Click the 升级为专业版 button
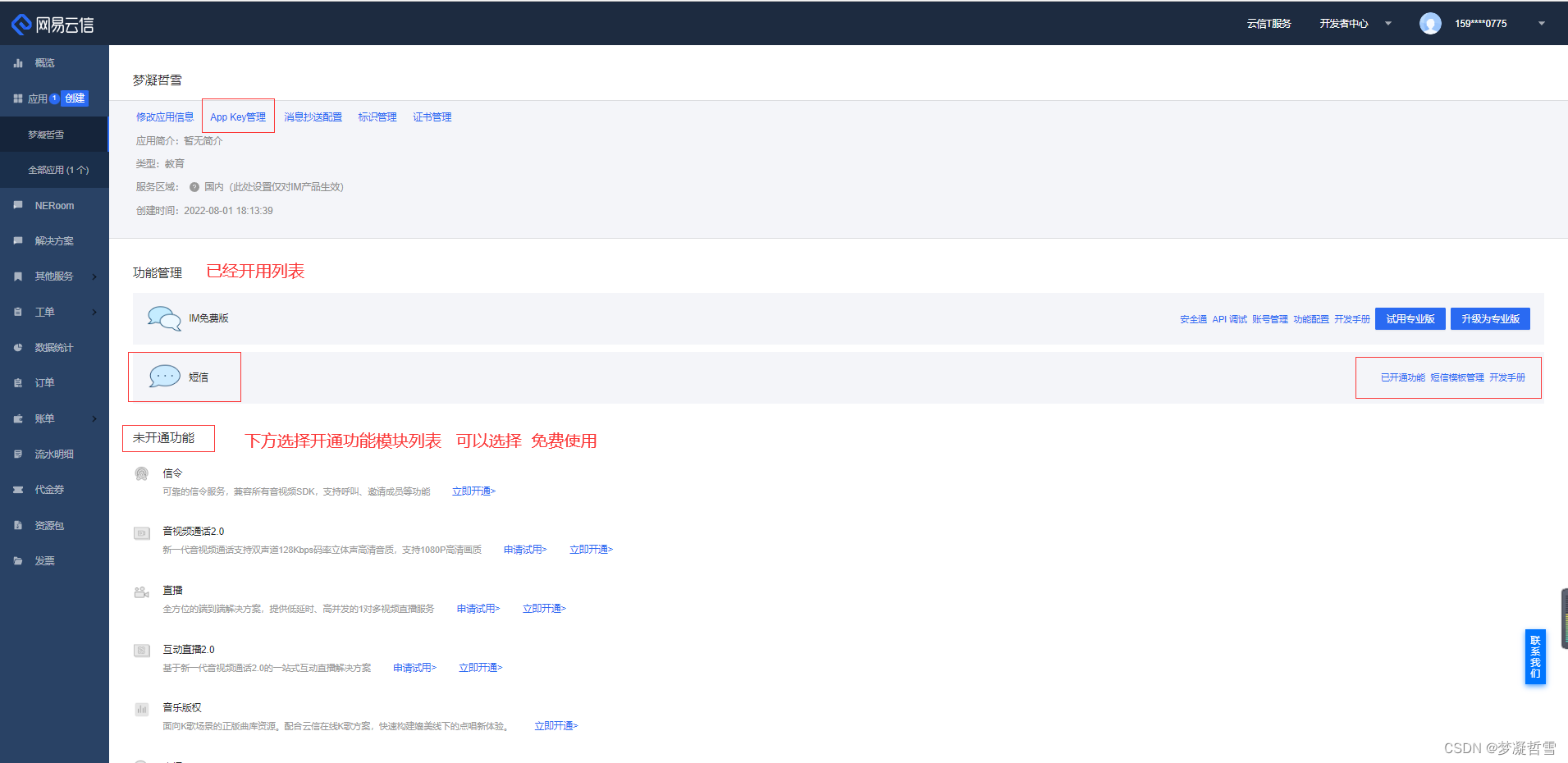The width and height of the screenshot is (1568, 763). point(1490,319)
